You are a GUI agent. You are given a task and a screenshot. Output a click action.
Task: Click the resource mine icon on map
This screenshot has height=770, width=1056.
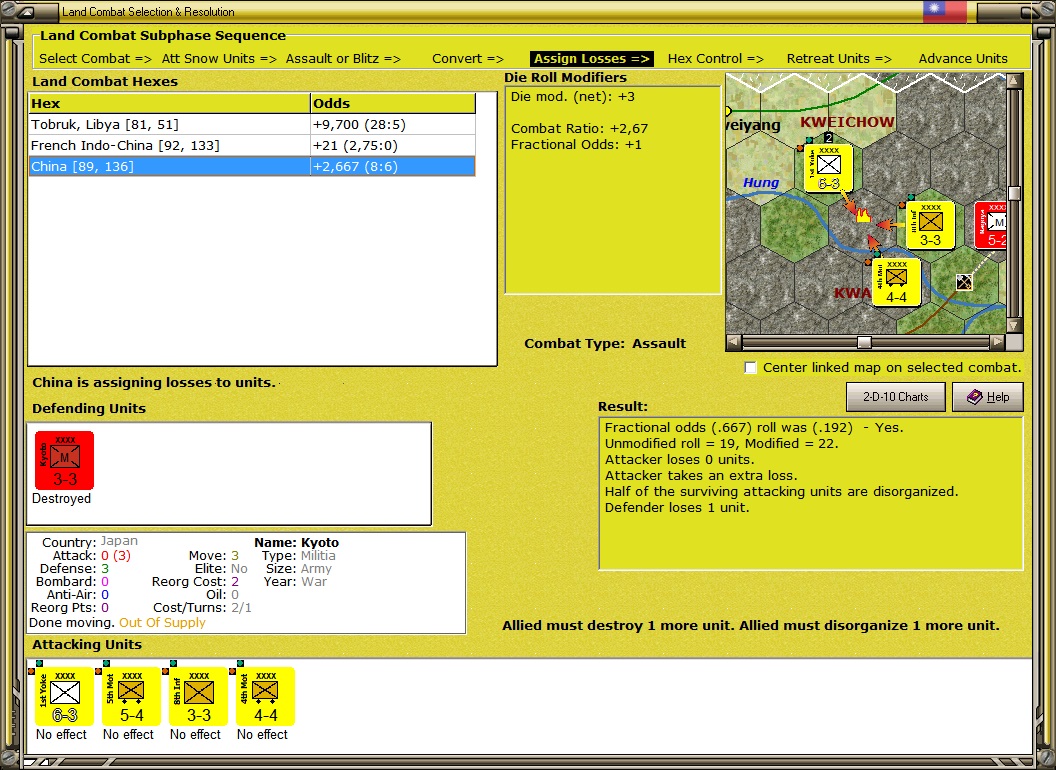click(x=963, y=283)
